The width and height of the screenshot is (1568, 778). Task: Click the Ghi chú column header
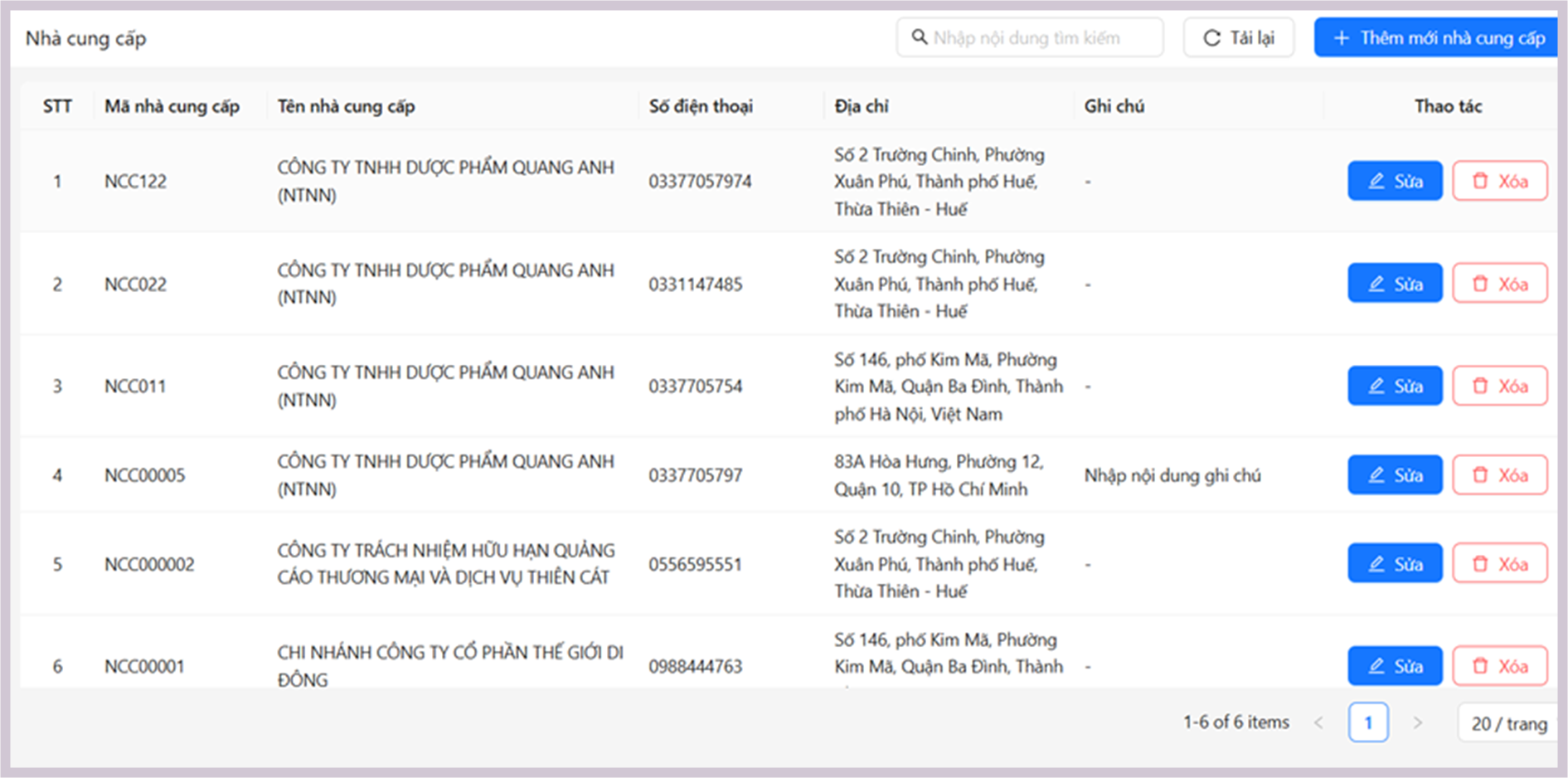click(1114, 106)
